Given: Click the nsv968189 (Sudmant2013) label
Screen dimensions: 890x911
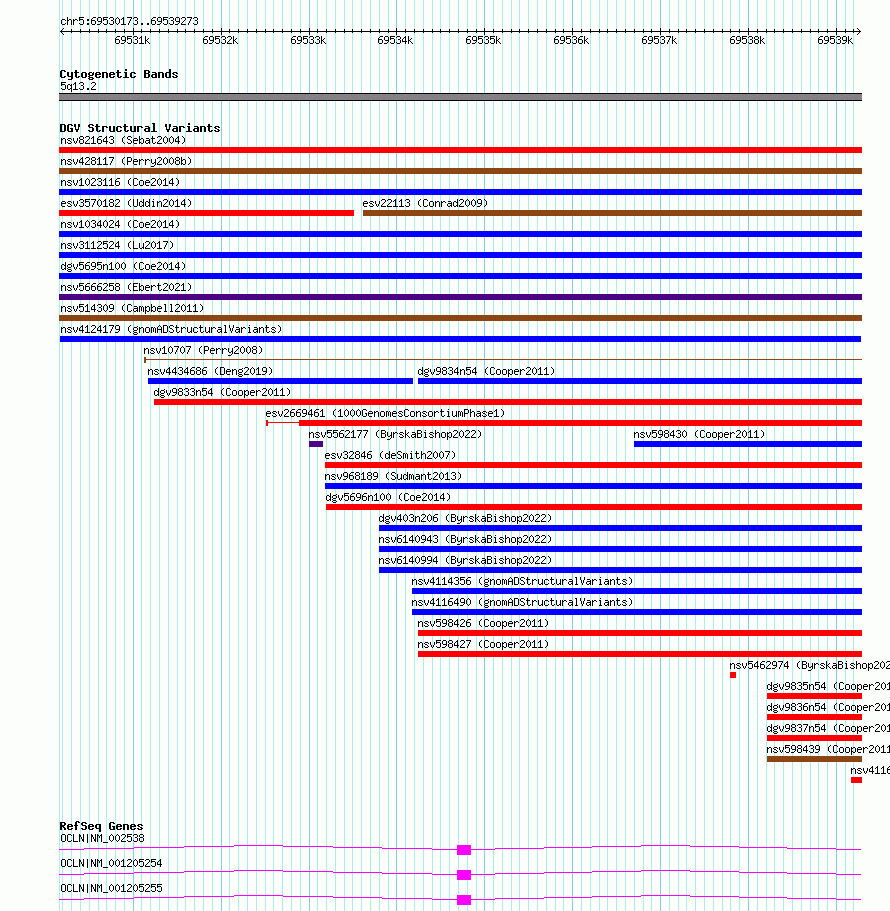Looking at the screenshot, I should pyautogui.click(x=393, y=476).
